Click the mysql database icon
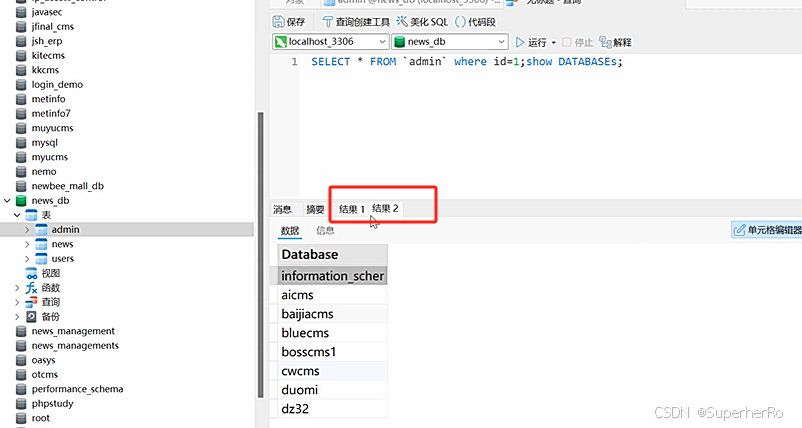 (x=21, y=142)
